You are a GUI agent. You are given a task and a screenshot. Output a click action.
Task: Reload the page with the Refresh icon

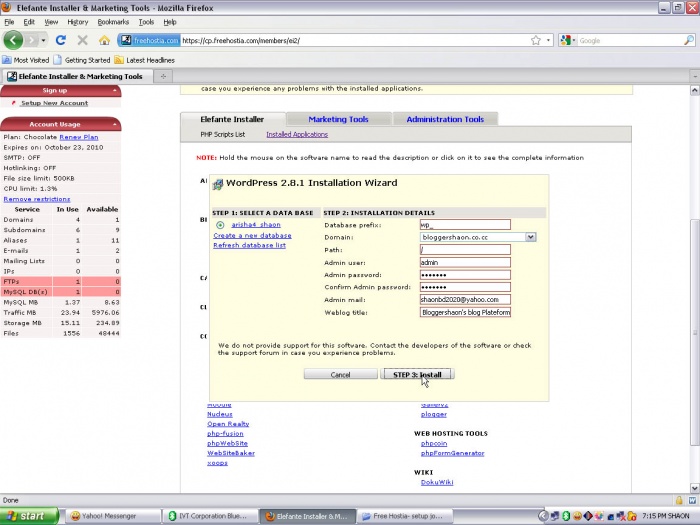[x=61, y=40]
